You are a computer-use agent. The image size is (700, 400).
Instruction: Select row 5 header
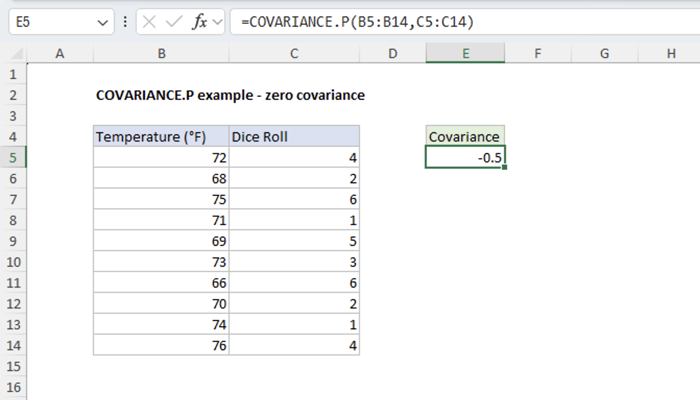pyautogui.click(x=13, y=158)
